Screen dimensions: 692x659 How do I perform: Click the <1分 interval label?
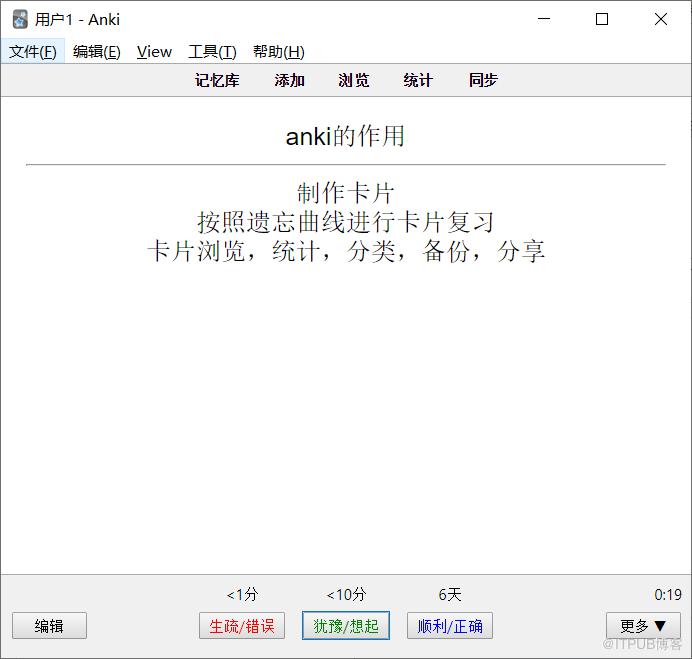(x=242, y=595)
